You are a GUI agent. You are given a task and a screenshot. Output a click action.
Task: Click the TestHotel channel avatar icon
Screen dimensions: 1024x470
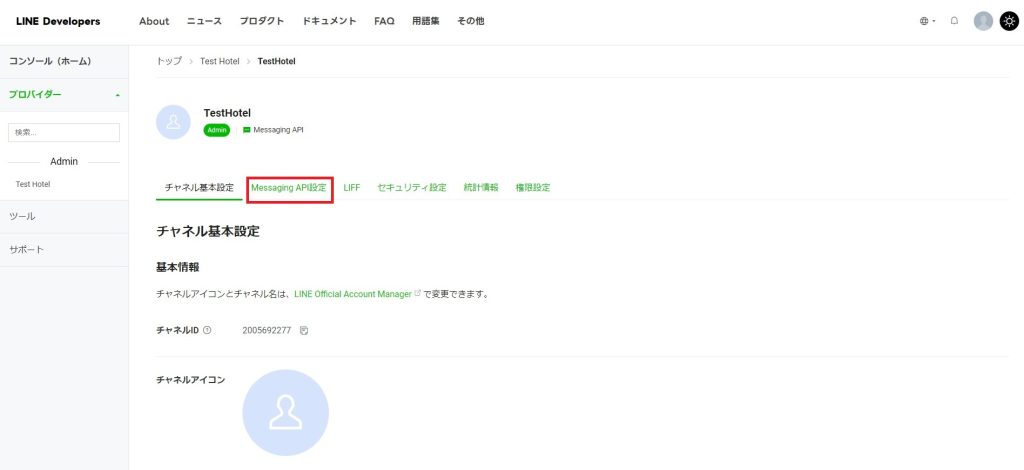coord(174,122)
